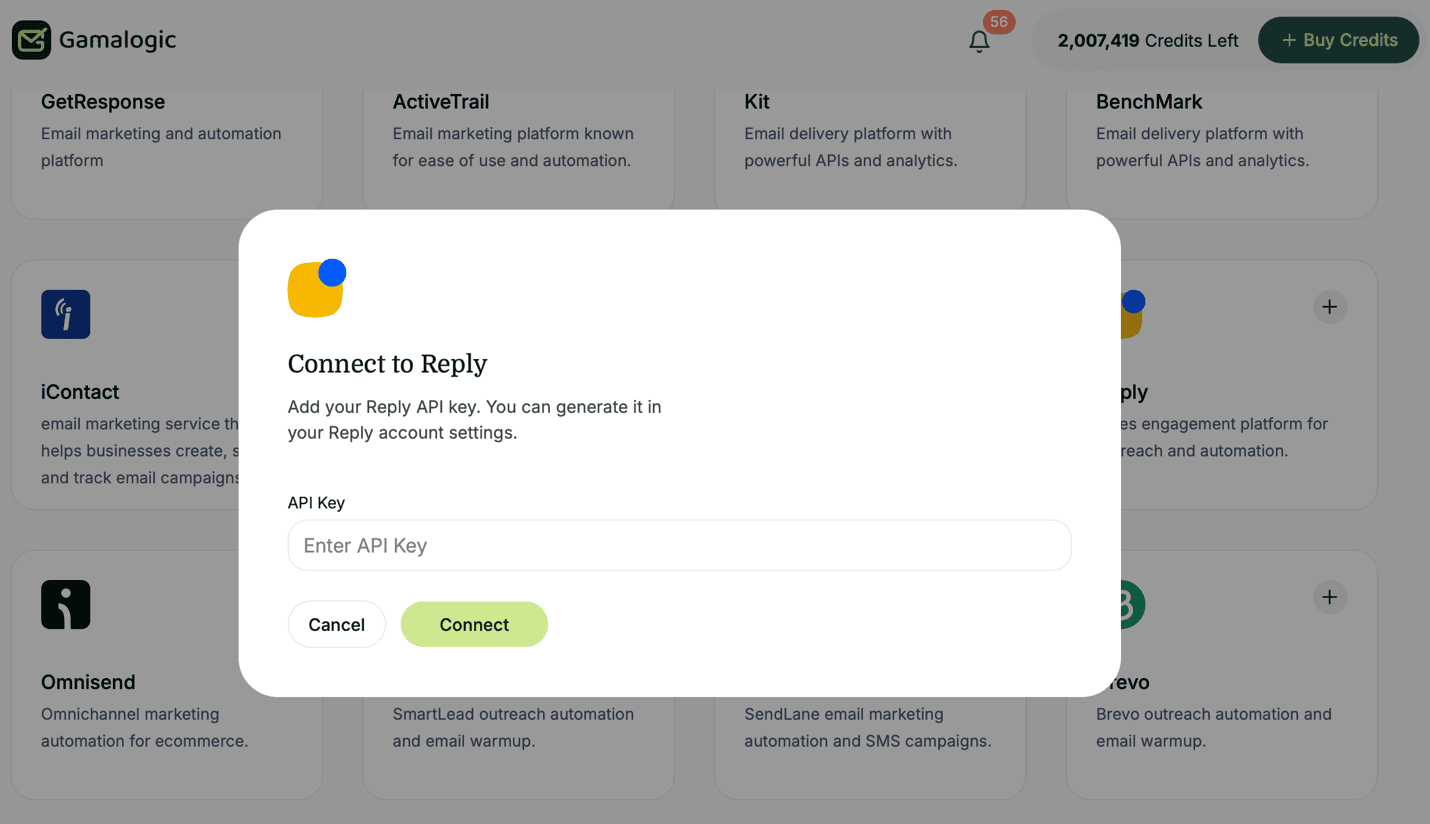Click inside the Enter API Key field
The image size is (1430, 824).
679,545
